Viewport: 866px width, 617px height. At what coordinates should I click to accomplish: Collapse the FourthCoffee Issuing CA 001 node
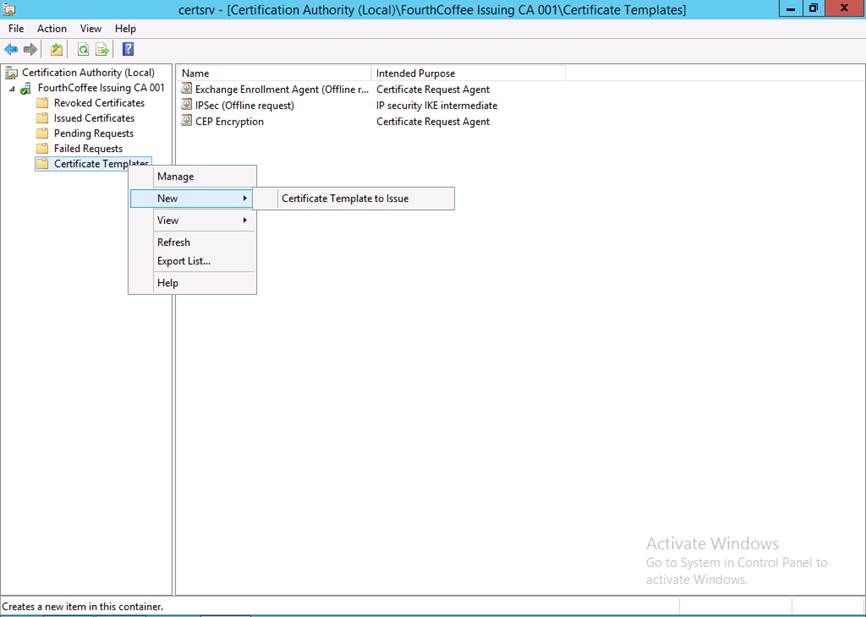12,89
